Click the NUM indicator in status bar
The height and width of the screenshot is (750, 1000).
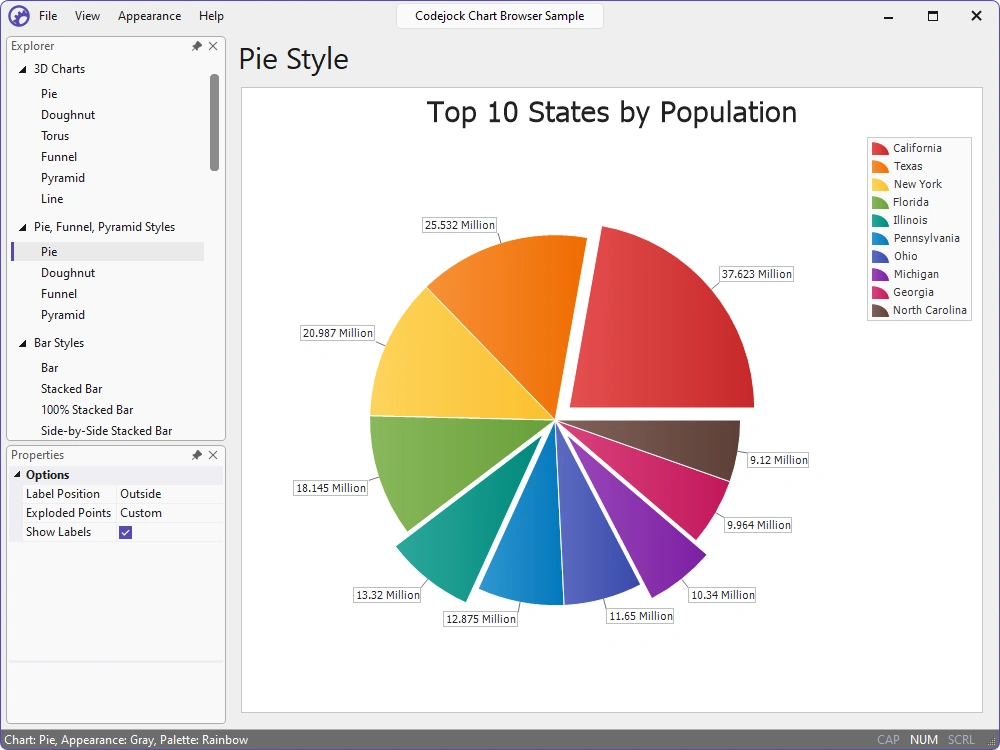(923, 740)
